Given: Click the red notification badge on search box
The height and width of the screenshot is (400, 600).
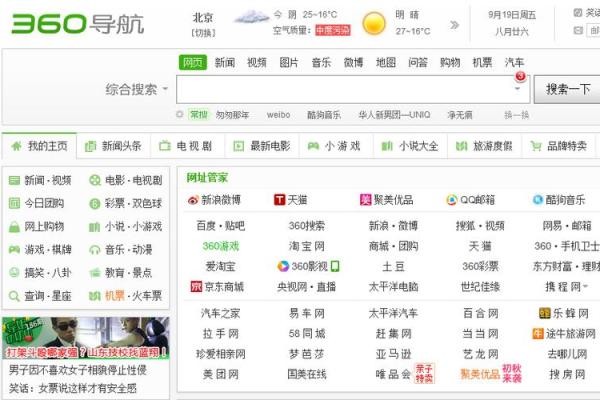Looking at the screenshot, I should 520,76.
